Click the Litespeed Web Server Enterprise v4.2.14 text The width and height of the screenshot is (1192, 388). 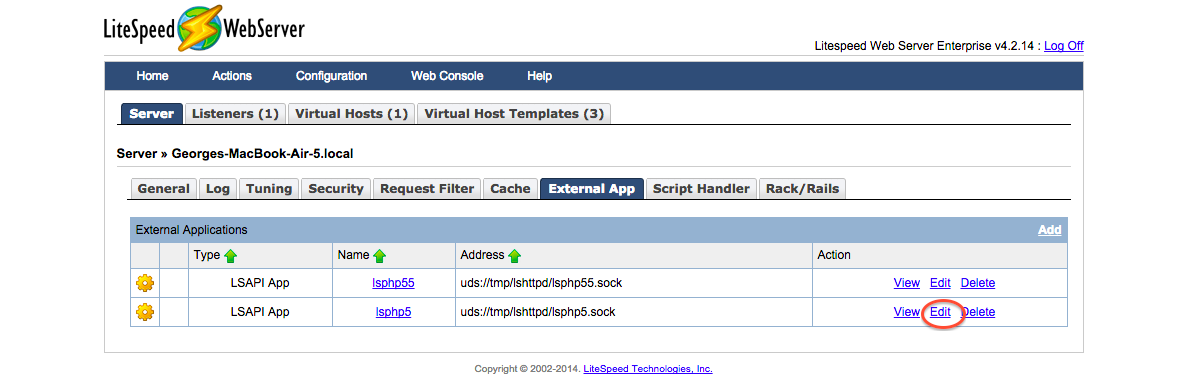tap(924, 46)
